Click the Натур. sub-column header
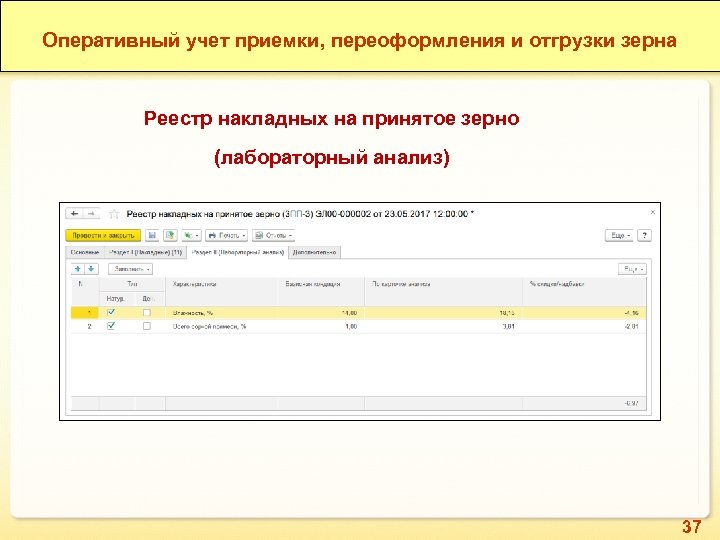Screen dimensions: 720x540 coord(117,299)
